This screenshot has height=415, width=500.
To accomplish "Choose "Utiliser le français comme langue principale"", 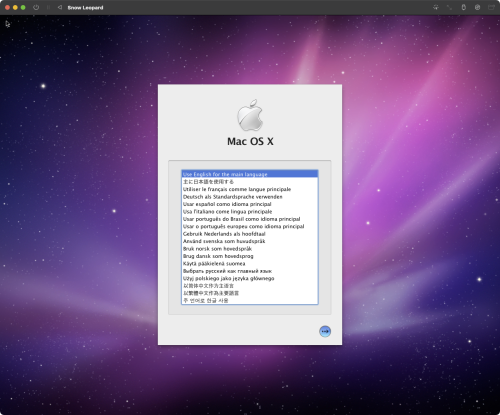I will pos(250,189).
